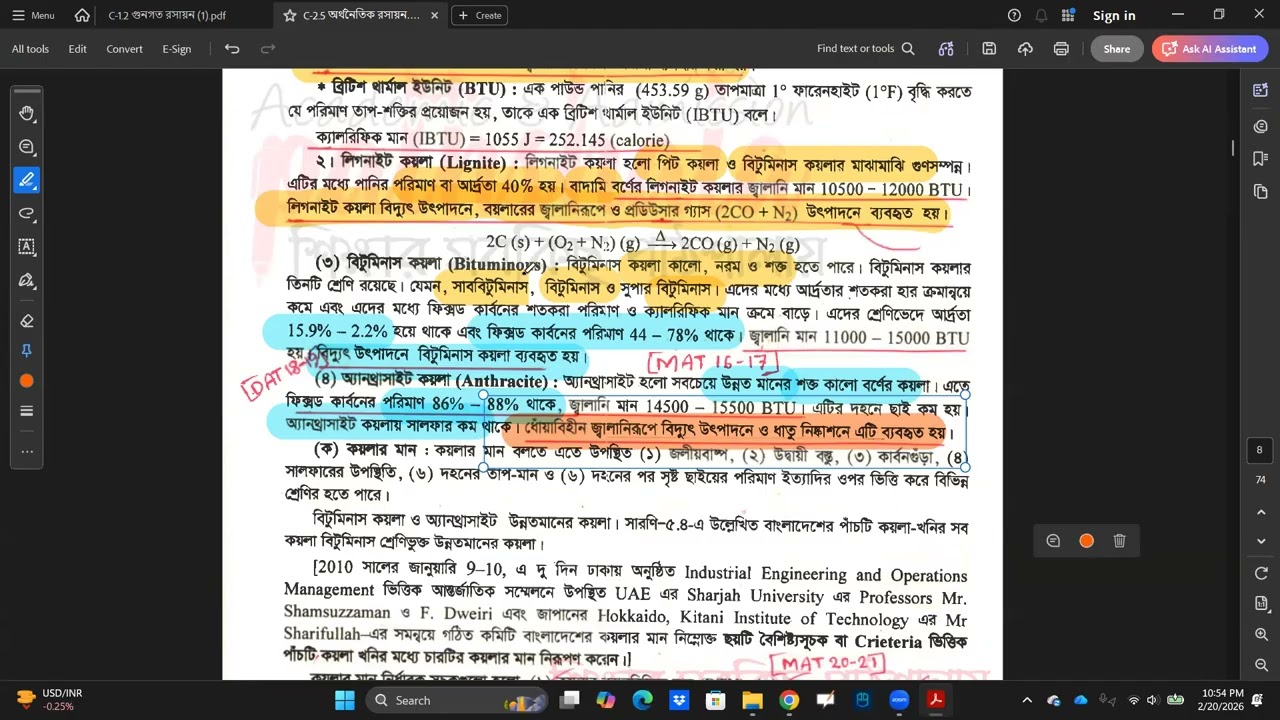Open All tools panel

(30, 49)
